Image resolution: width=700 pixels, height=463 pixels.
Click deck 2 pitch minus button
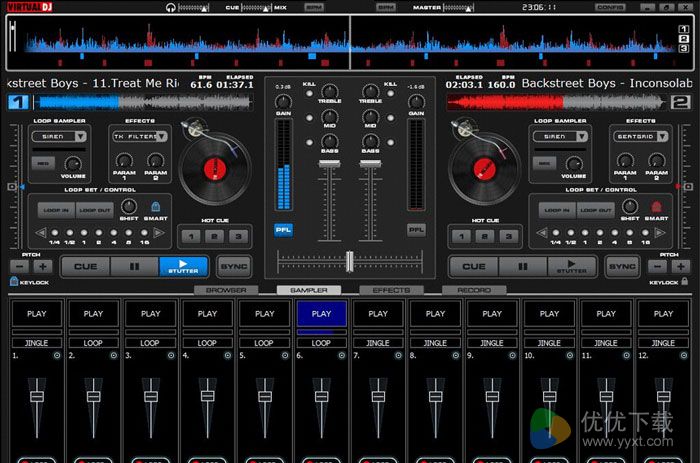click(657, 267)
